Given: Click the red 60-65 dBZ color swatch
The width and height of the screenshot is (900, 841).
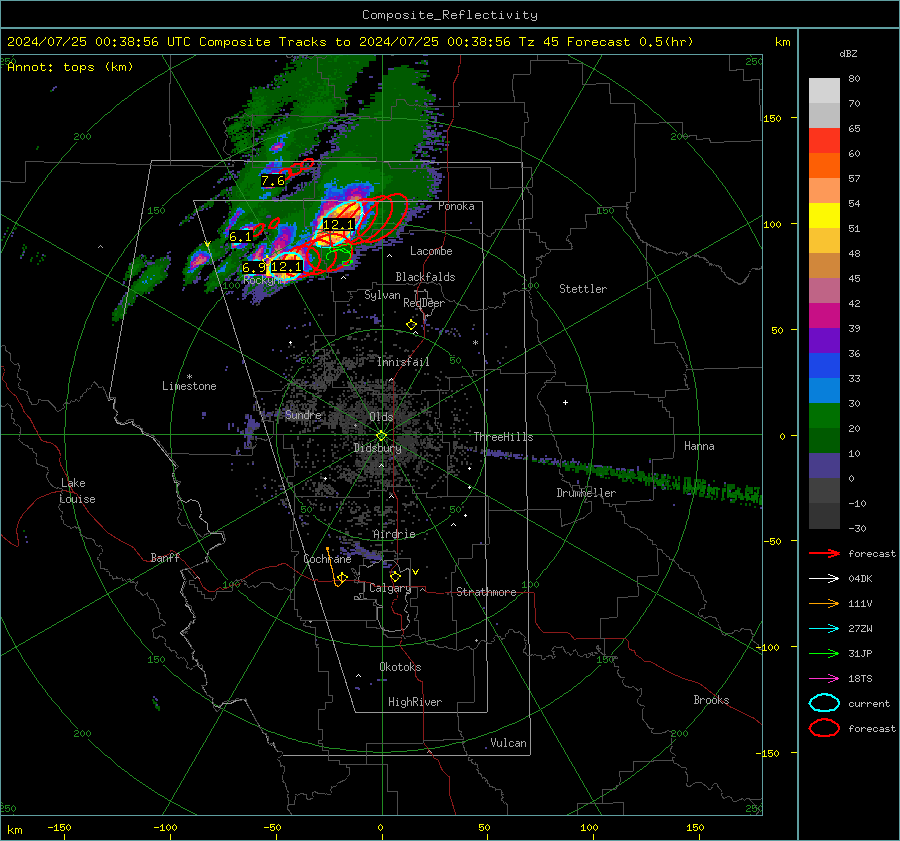Looking at the screenshot, I should 824,141.
